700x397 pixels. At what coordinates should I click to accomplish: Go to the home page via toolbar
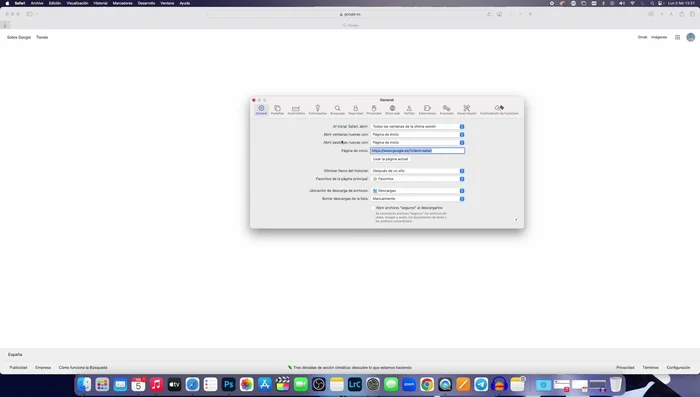(x=499, y=14)
